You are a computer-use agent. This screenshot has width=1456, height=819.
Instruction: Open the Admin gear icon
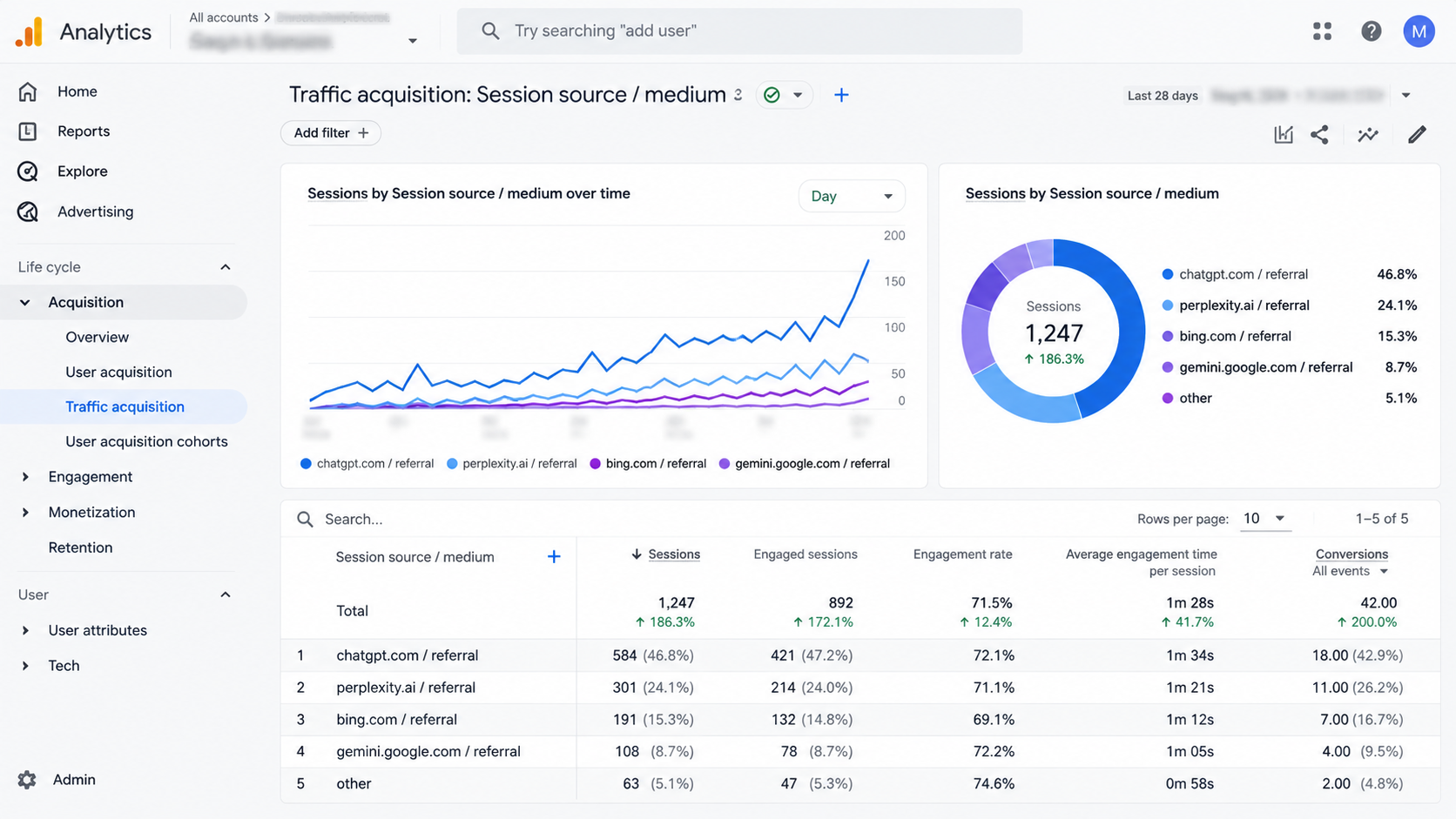click(27, 780)
